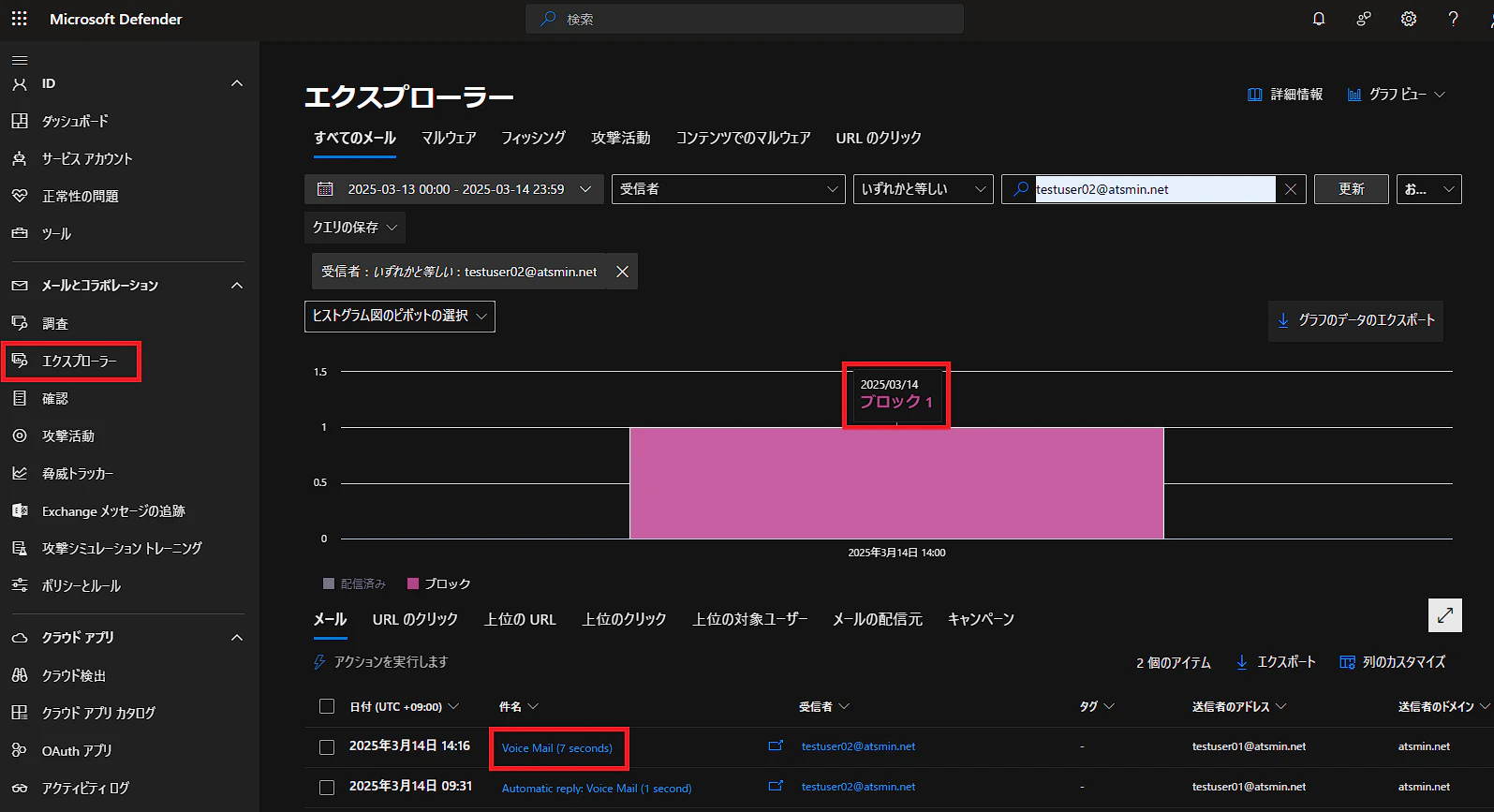Open 詳細情報 learn more link
This screenshot has height=812, width=1494.
(1285, 95)
